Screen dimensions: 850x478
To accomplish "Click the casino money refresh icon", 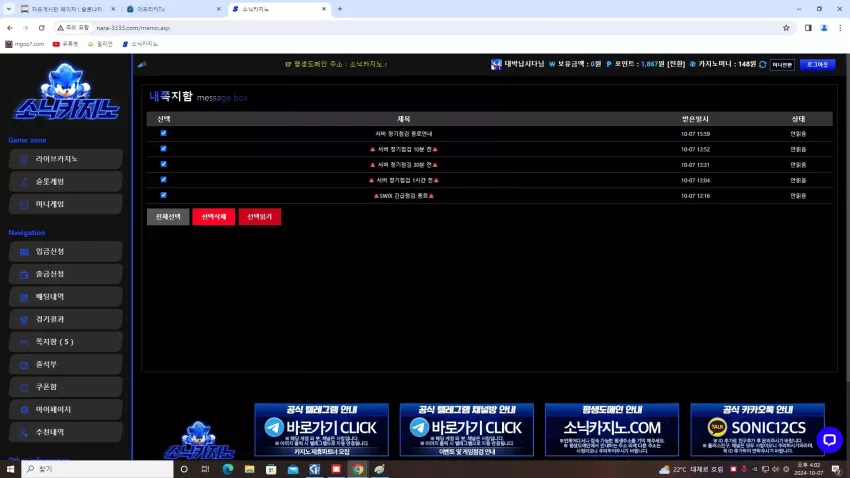I will [x=762, y=64].
